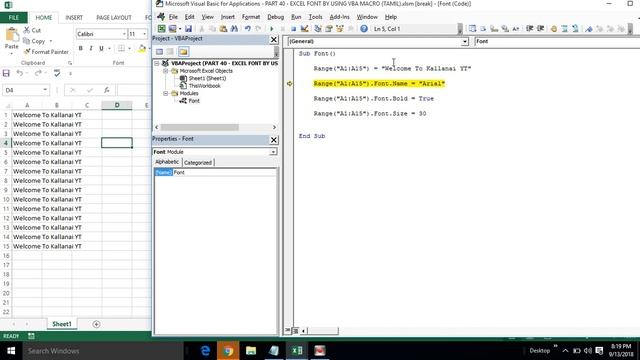
Task: Click Indent icon in Edit toolbar
Action: (x=529, y=29)
